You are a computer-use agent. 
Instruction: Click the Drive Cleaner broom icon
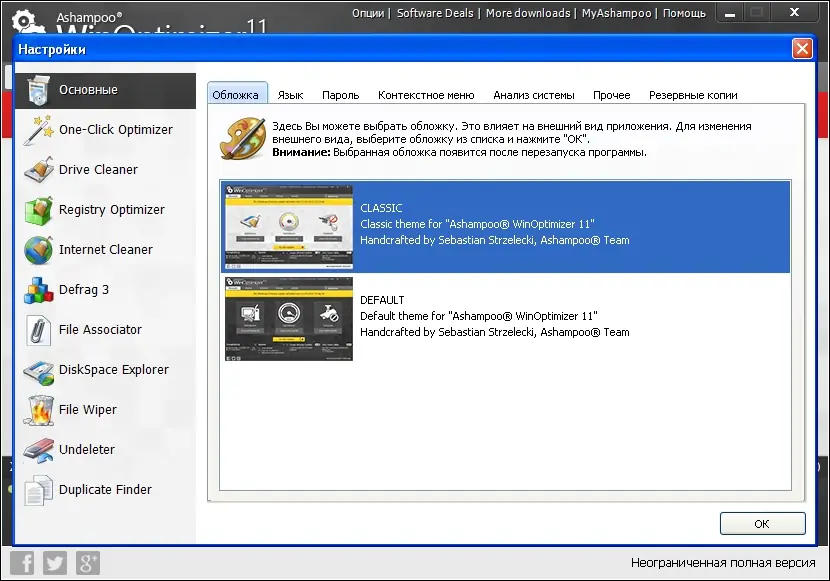(x=39, y=170)
